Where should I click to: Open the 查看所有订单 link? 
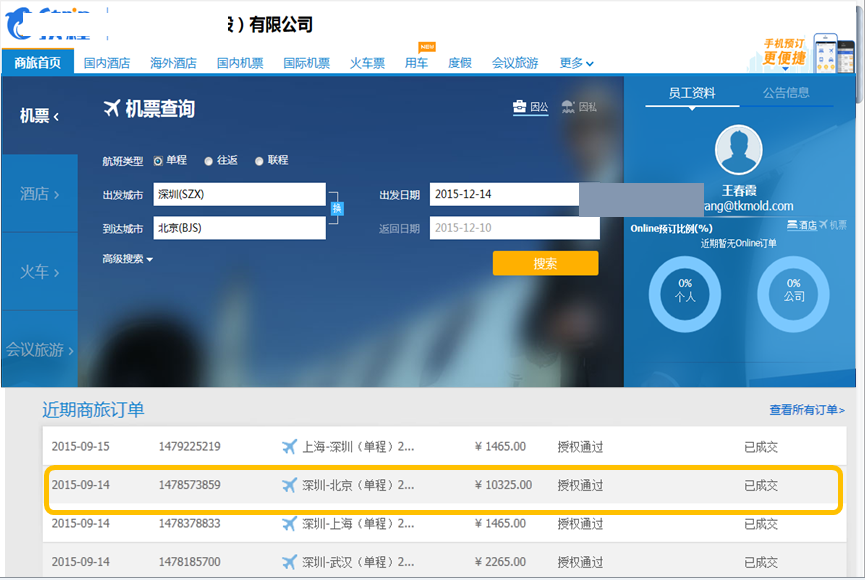click(x=806, y=410)
